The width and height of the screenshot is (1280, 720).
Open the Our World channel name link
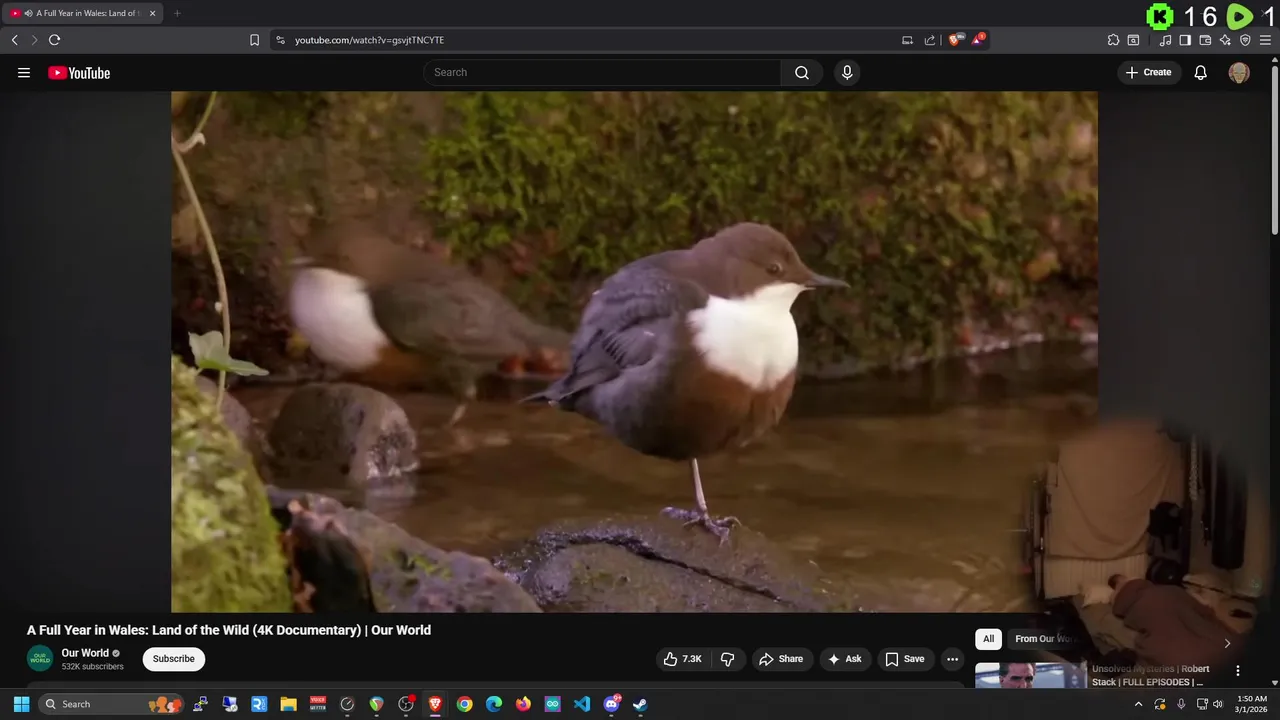point(85,653)
